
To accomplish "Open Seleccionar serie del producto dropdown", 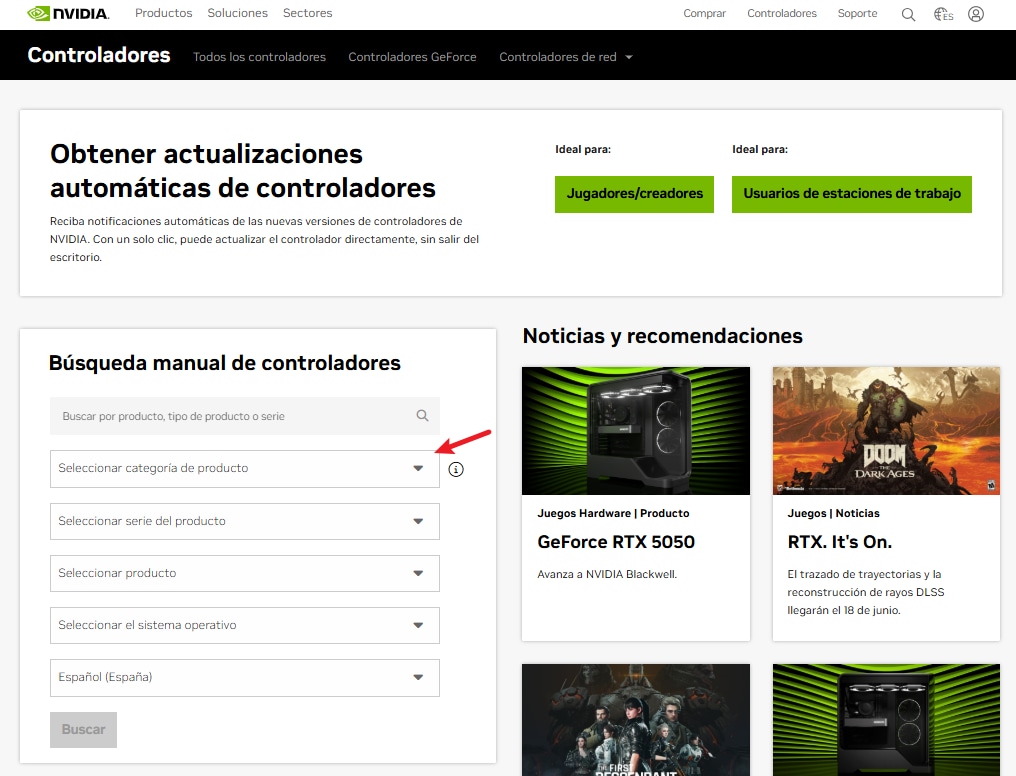I will (245, 521).
